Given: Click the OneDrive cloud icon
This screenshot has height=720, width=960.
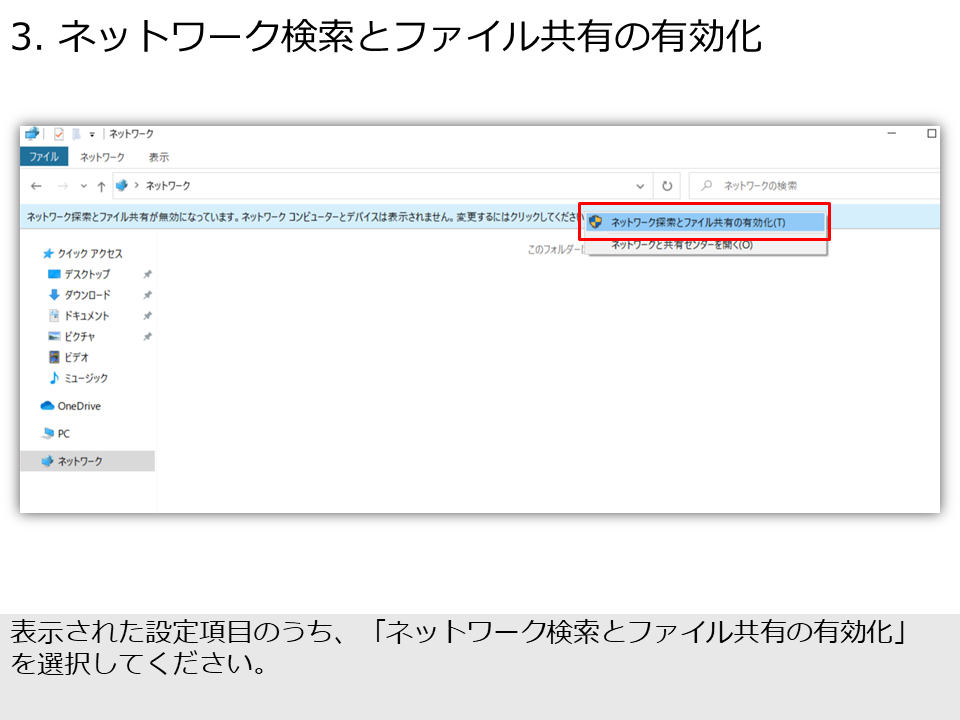Looking at the screenshot, I should pos(47,405).
